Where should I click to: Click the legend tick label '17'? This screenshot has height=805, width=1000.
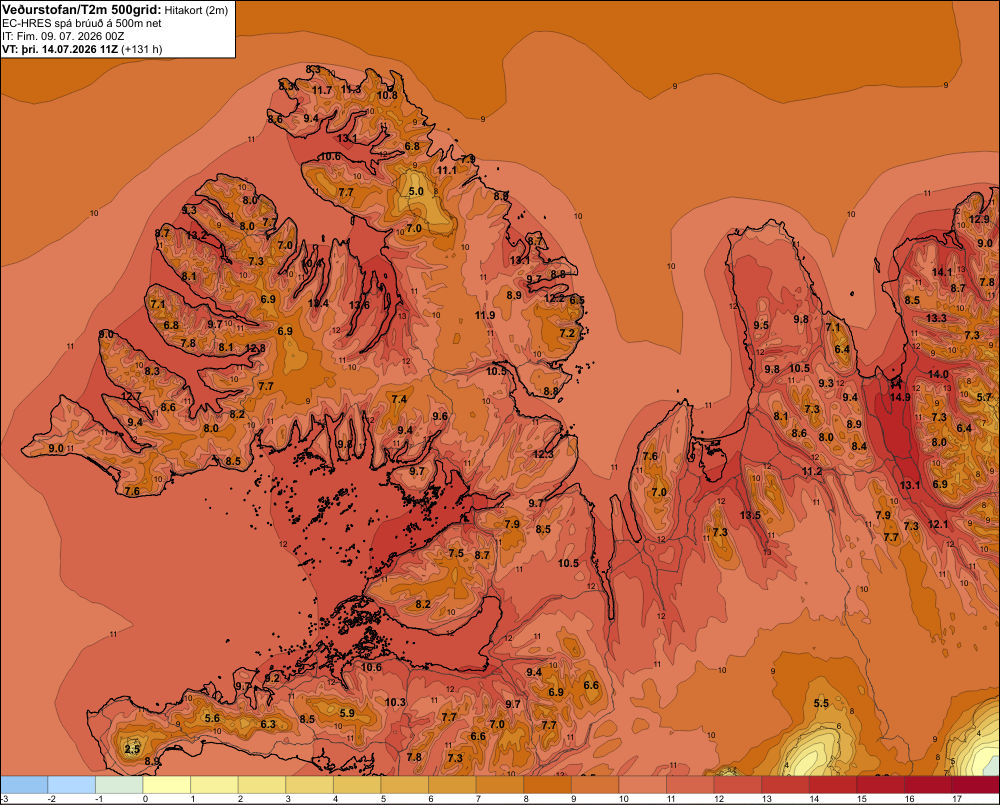pyautogui.click(x=957, y=799)
